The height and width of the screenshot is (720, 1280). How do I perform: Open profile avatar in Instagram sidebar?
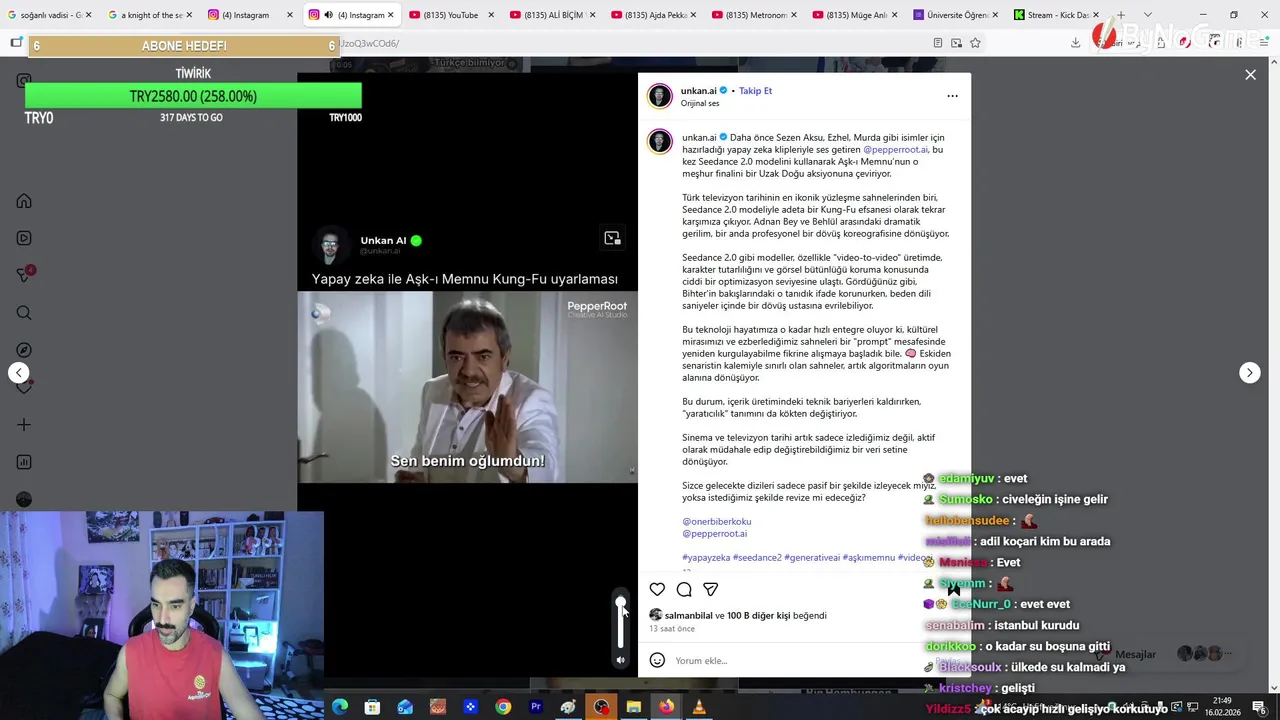(x=24, y=499)
